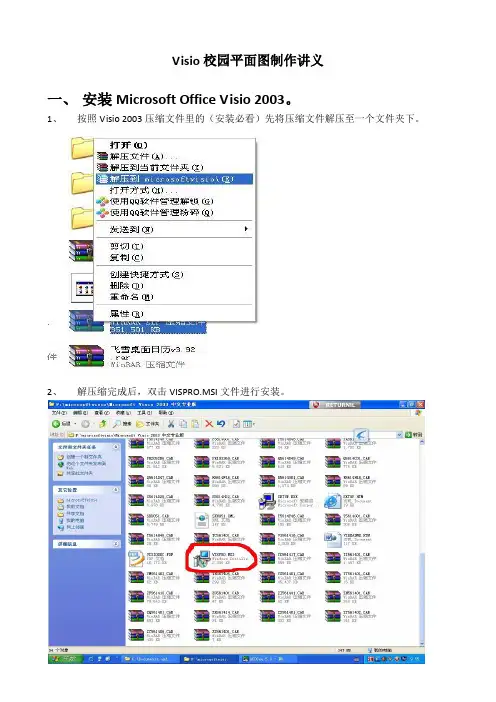
Task: Click the red X Delete toolbar icon
Action: [209, 424]
